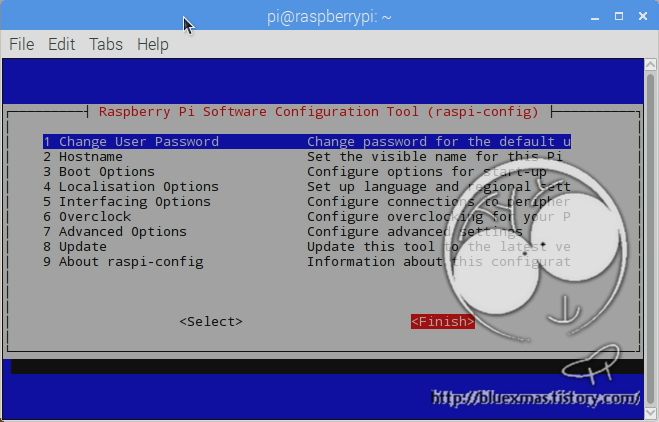Image resolution: width=659 pixels, height=422 pixels.
Task: Click "Update this tool to the latest" description
Action: pyautogui.click(x=427, y=247)
